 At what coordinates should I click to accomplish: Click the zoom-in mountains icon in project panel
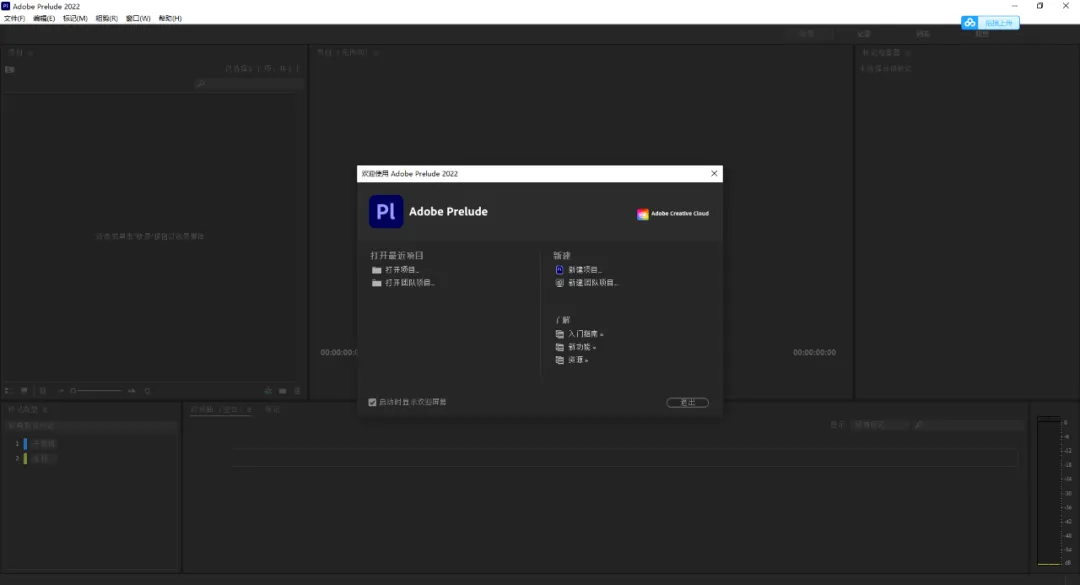click(x=132, y=391)
